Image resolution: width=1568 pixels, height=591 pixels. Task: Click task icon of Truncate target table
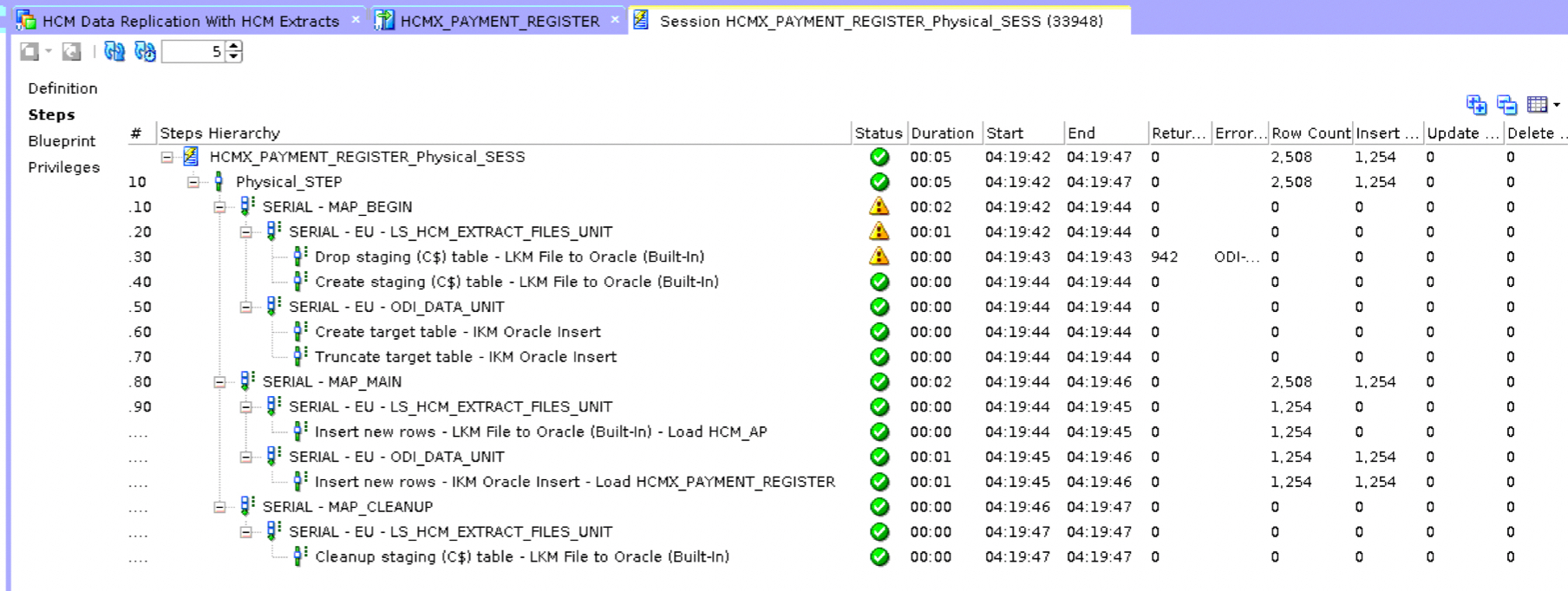[x=300, y=356]
